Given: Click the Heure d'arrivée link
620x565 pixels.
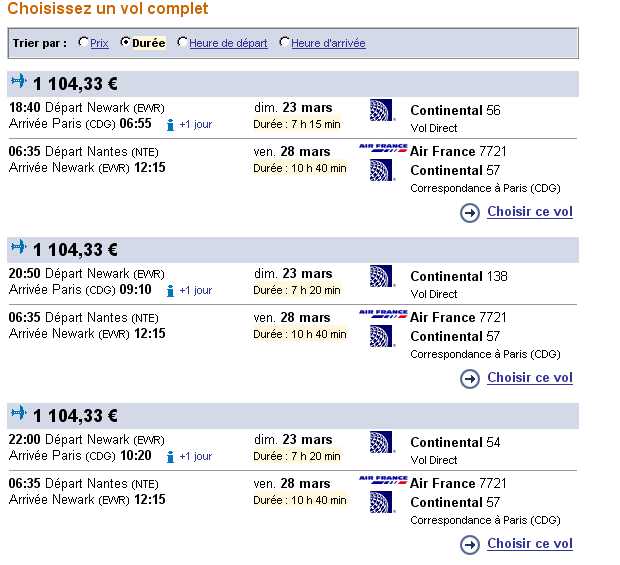Looking at the screenshot, I should (328, 44).
